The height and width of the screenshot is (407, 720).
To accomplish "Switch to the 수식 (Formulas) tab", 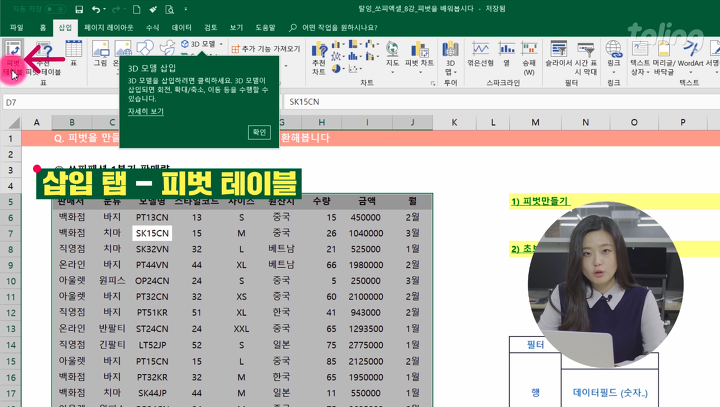I will (x=152, y=28).
